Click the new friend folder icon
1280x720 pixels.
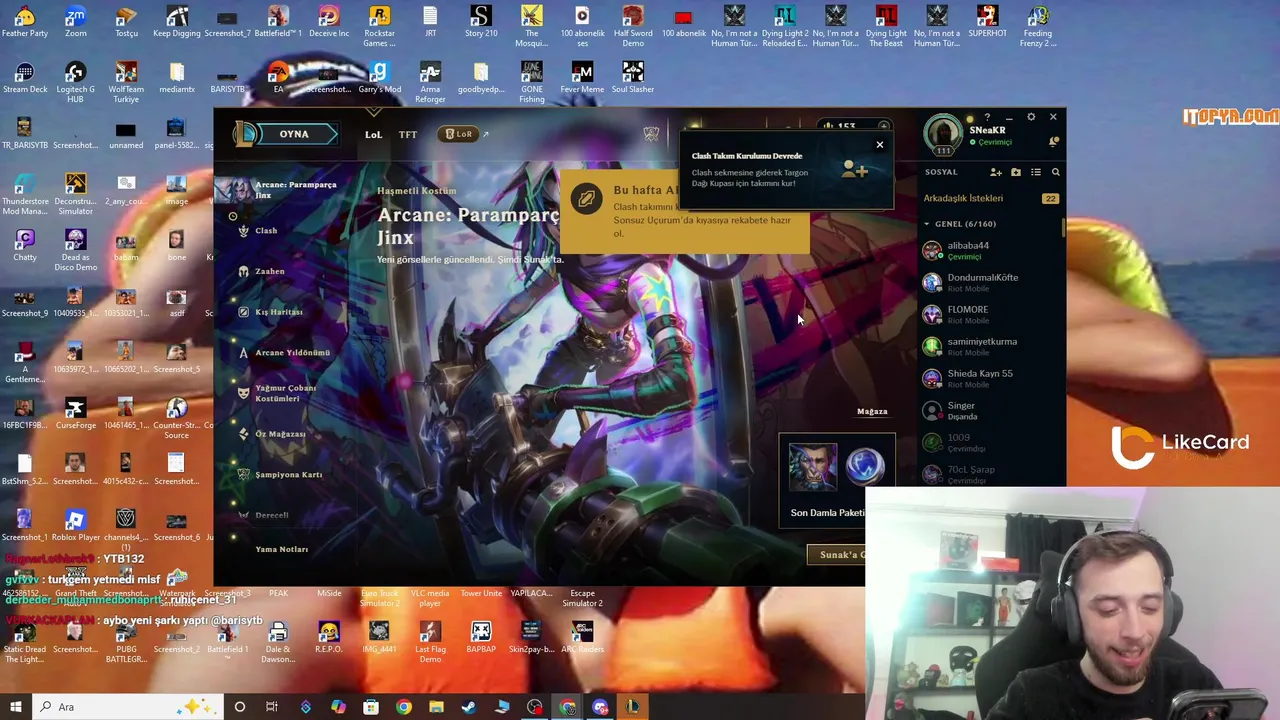[1016, 172]
